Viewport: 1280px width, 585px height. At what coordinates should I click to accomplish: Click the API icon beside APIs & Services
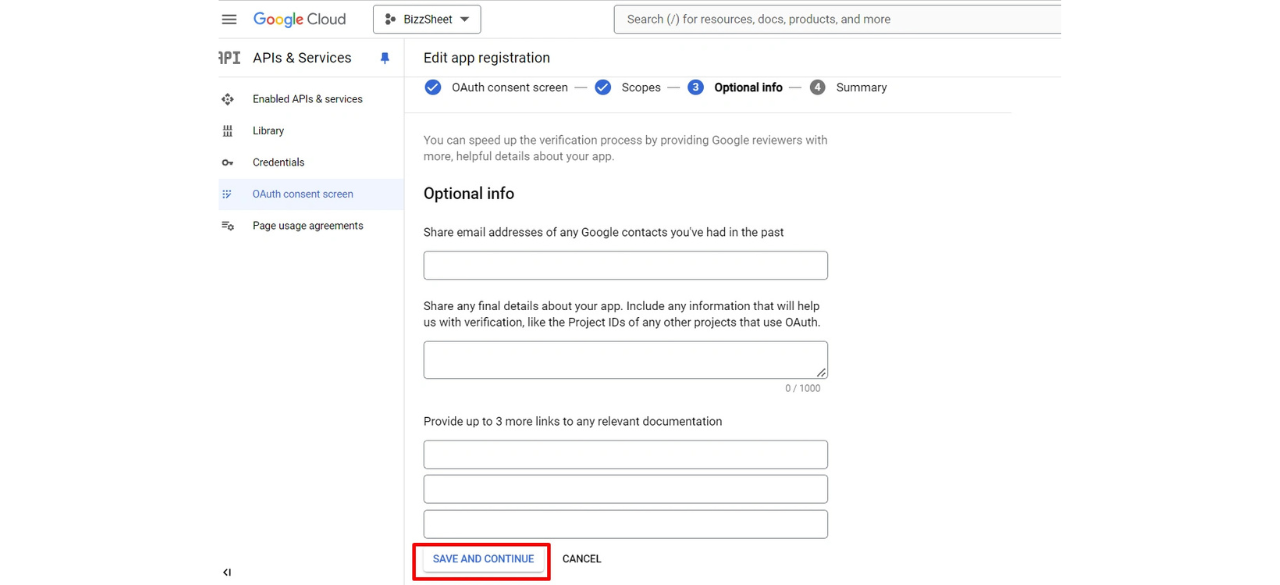229,58
